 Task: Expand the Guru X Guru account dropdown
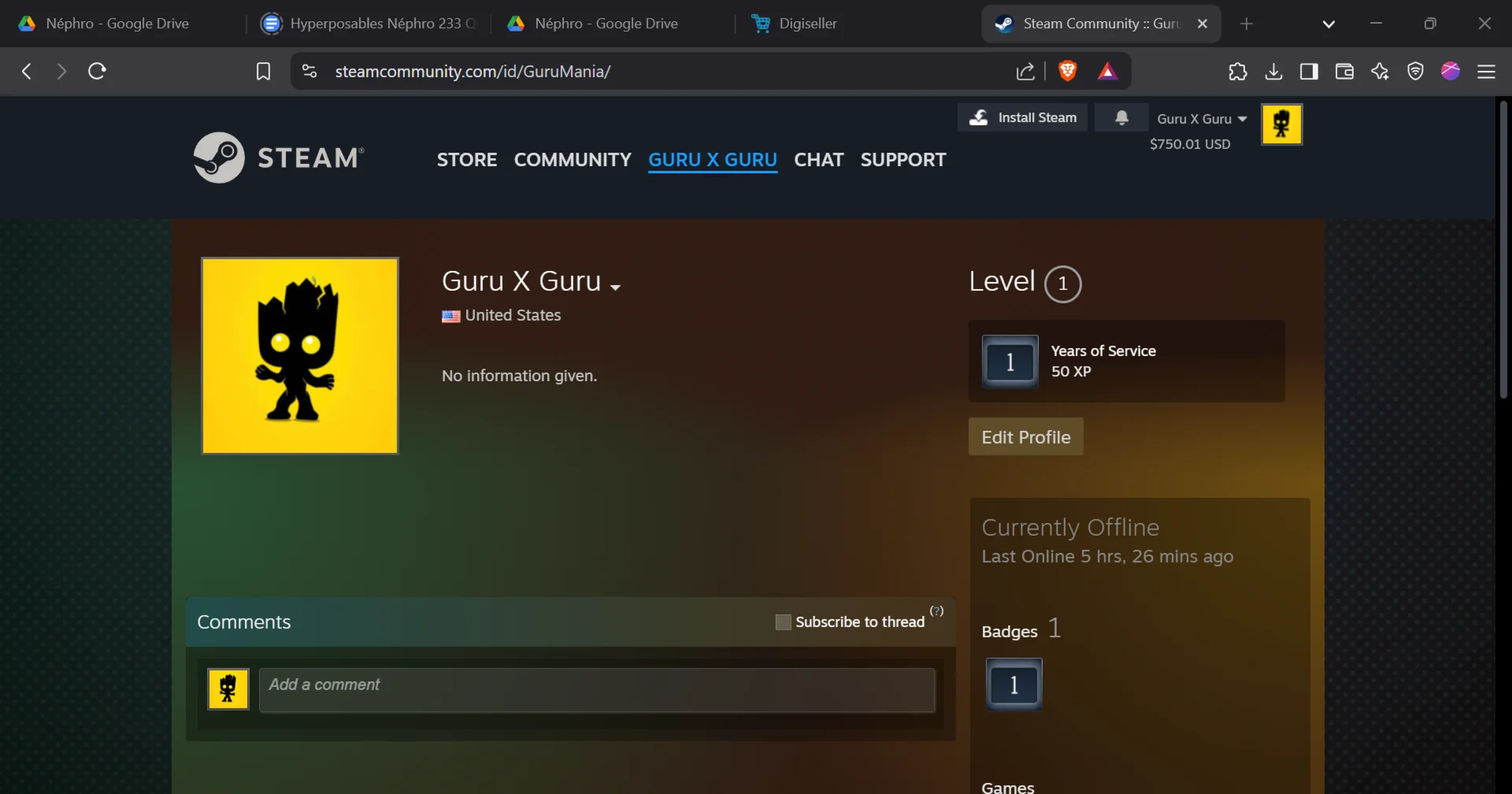click(x=1202, y=119)
